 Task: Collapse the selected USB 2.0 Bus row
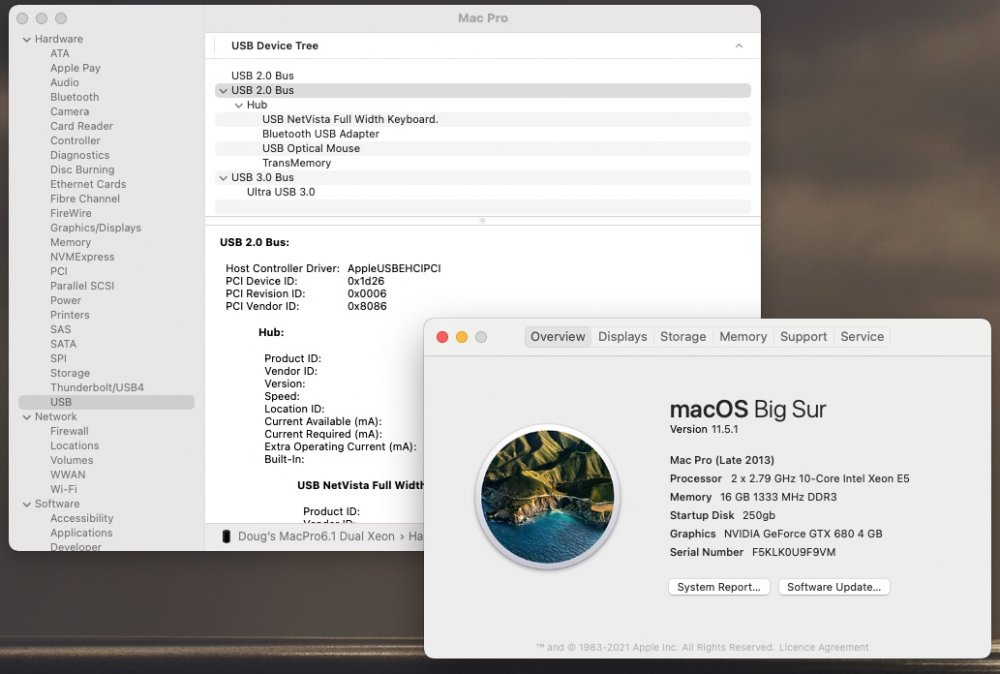coord(223,91)
